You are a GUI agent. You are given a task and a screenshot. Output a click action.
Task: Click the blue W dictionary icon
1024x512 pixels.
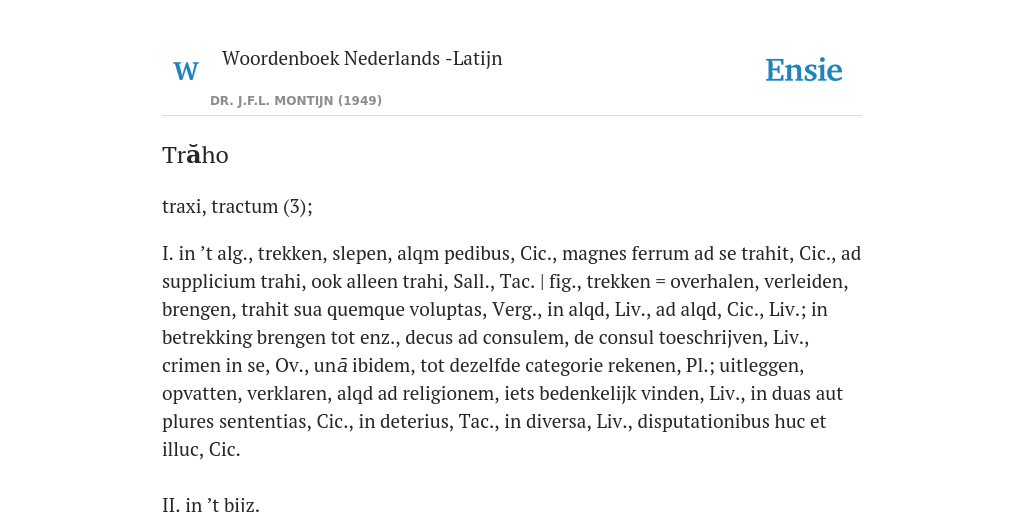[185, 71]
